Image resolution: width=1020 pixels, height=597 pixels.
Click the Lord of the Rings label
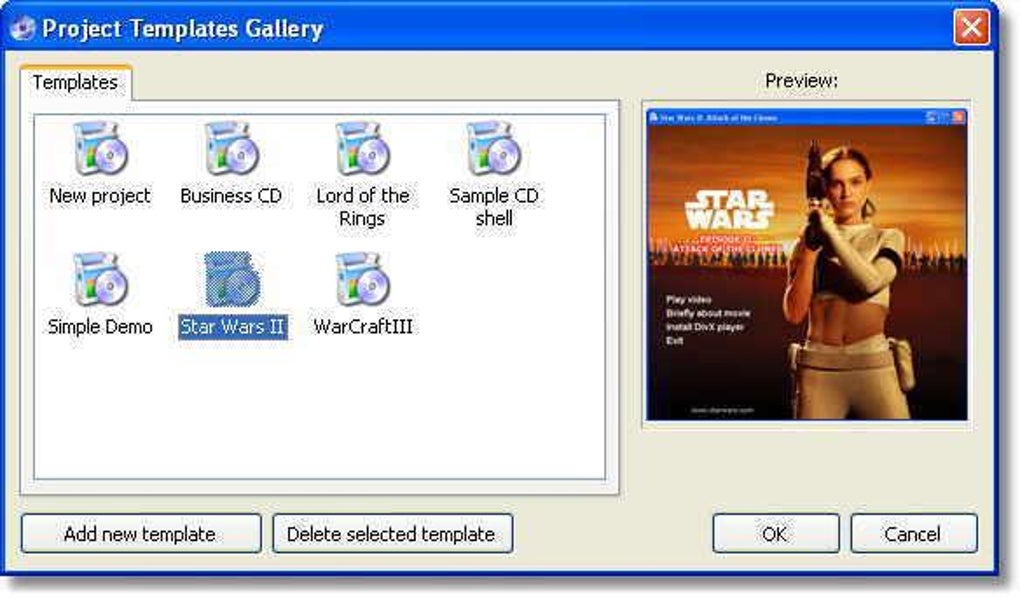[362, 207]
